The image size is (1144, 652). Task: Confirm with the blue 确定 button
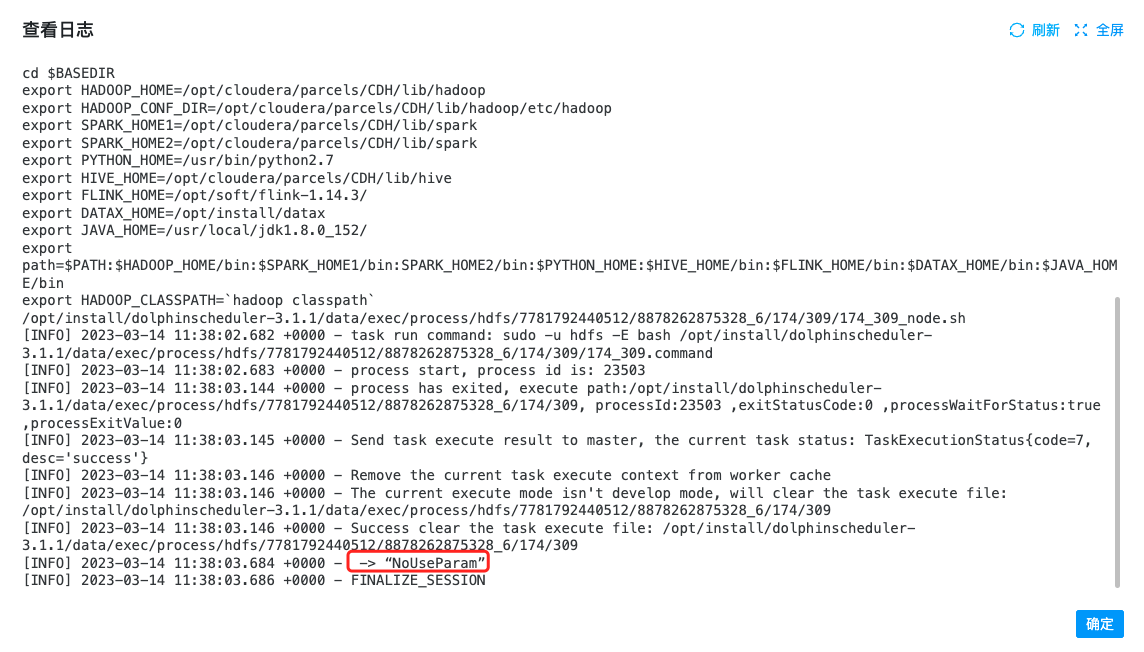1099,624
